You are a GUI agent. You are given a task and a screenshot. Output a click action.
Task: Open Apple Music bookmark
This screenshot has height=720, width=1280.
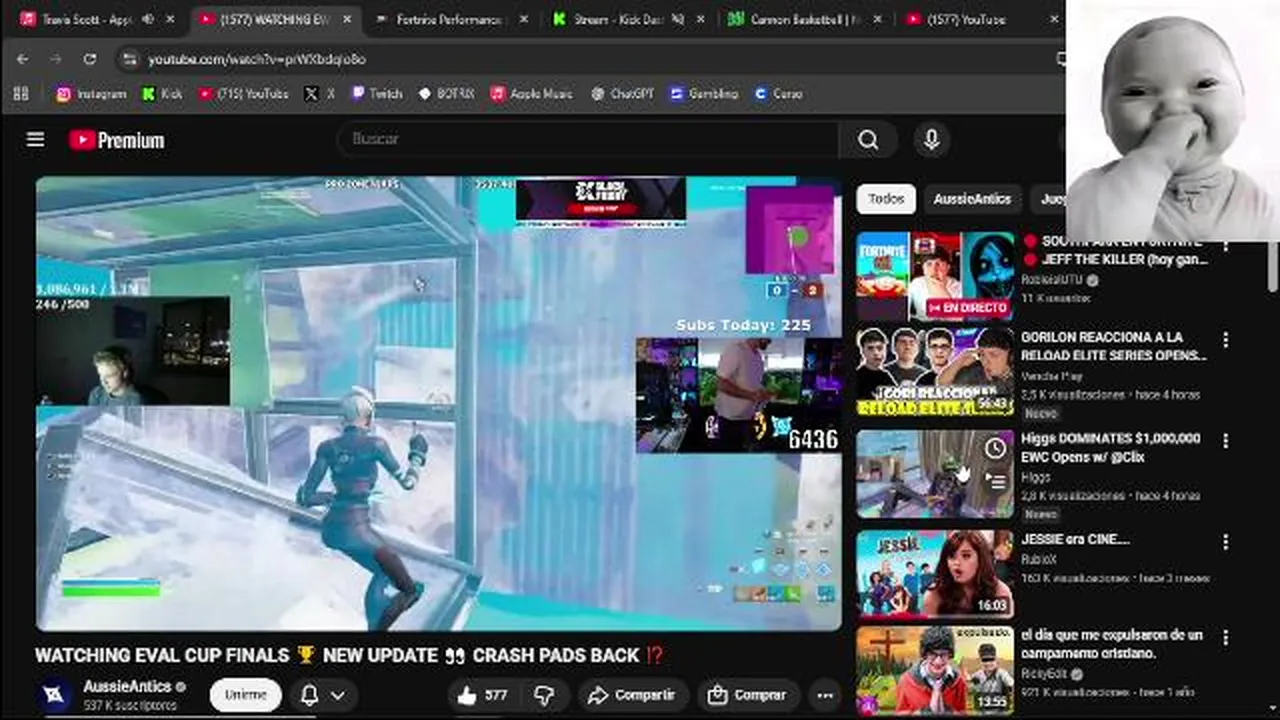531,93
